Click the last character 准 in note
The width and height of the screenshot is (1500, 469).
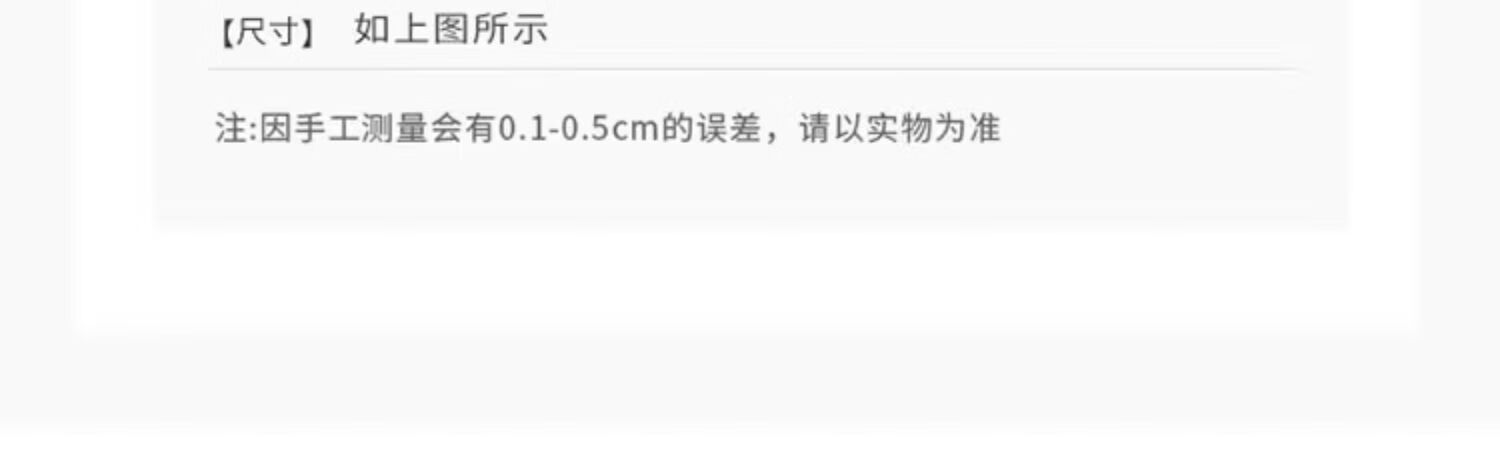click(984, 130)
